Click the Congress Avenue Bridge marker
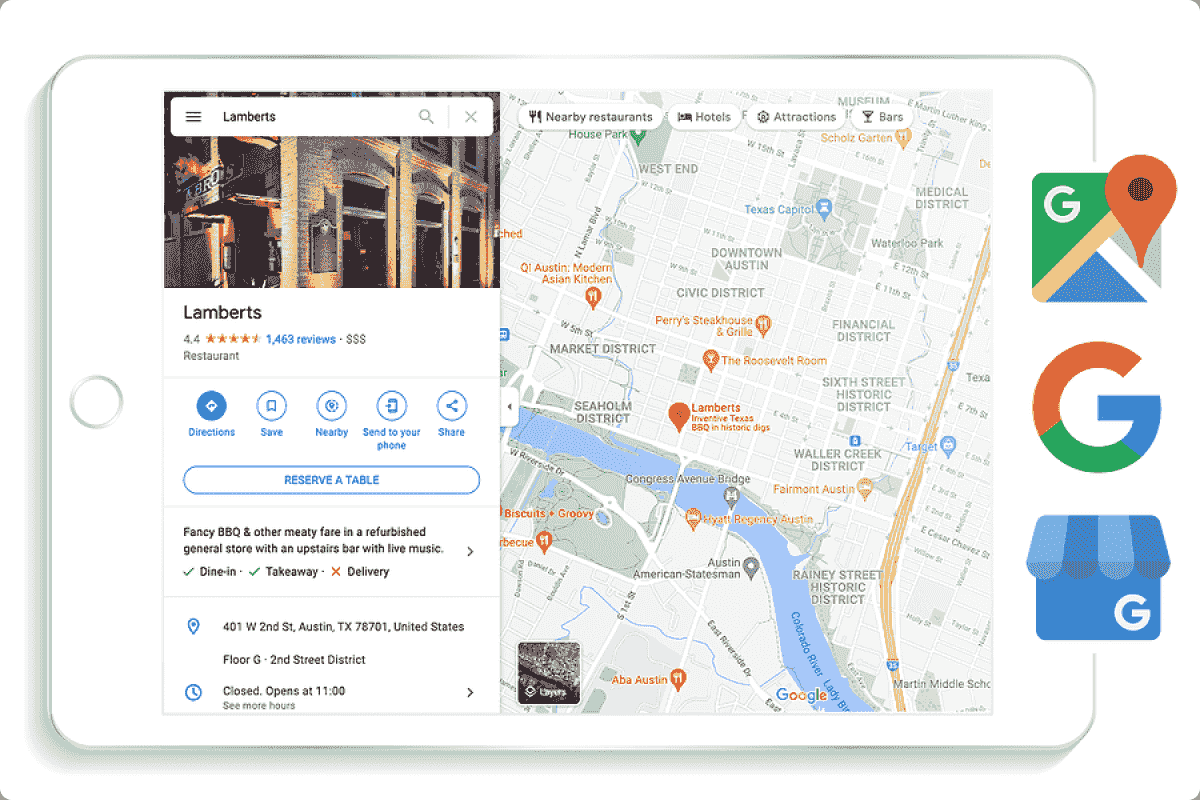The image size is (1200, 800). [732, 497]
